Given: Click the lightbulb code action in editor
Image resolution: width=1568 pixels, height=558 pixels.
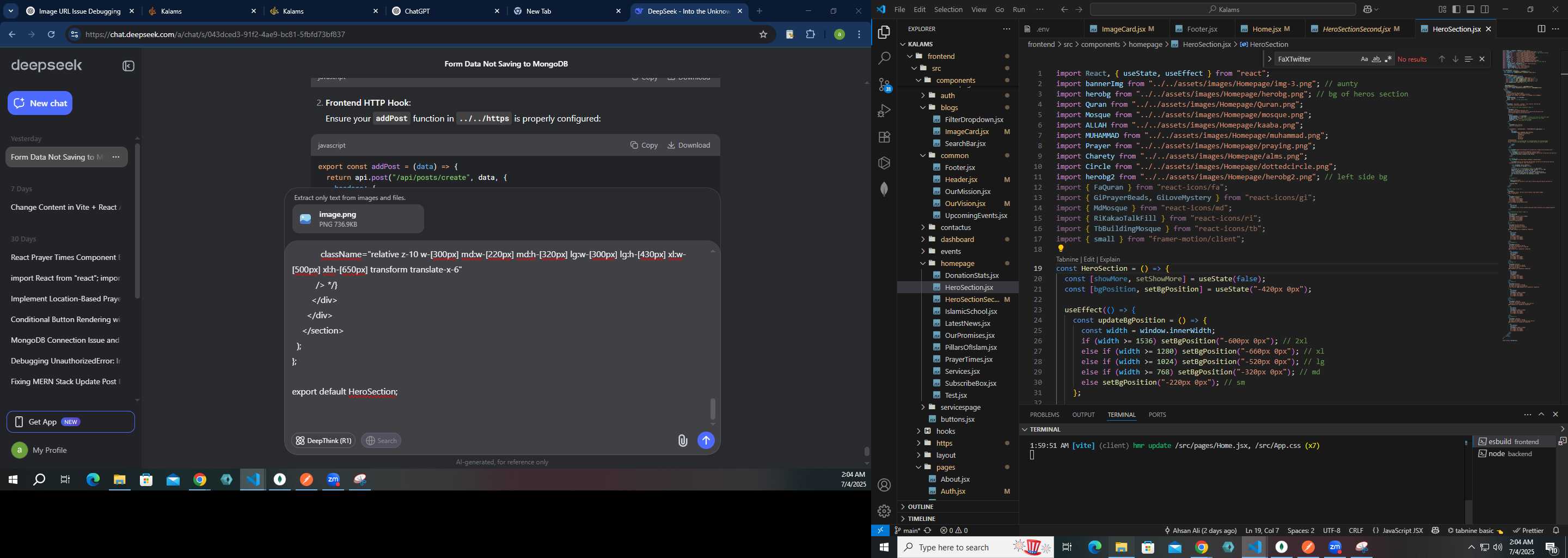Looking at the screenshot, I should (1061, 248).
